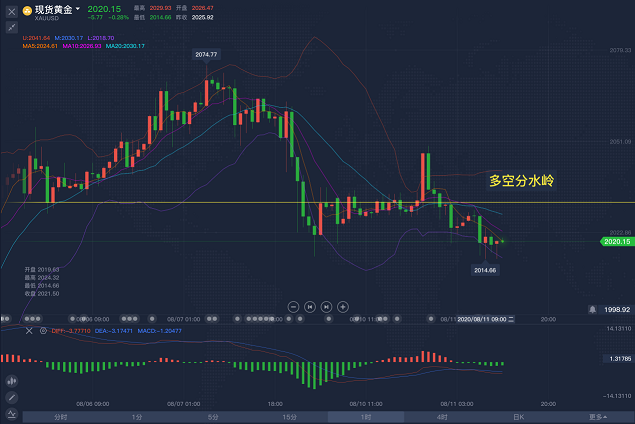Click the price alert bell icon
635x424 pixels.
click(593, 308)
